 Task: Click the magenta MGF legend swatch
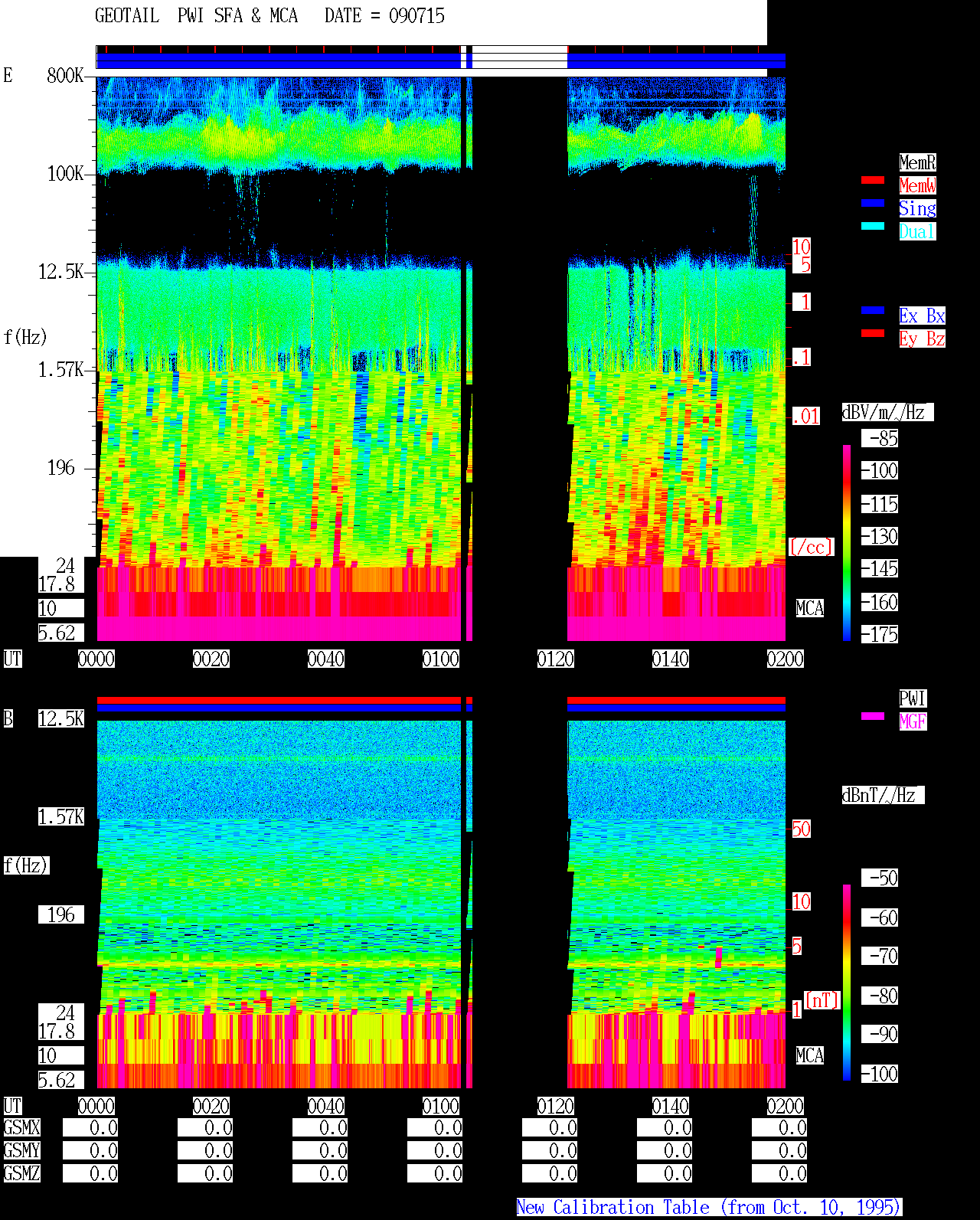[873, 716]
